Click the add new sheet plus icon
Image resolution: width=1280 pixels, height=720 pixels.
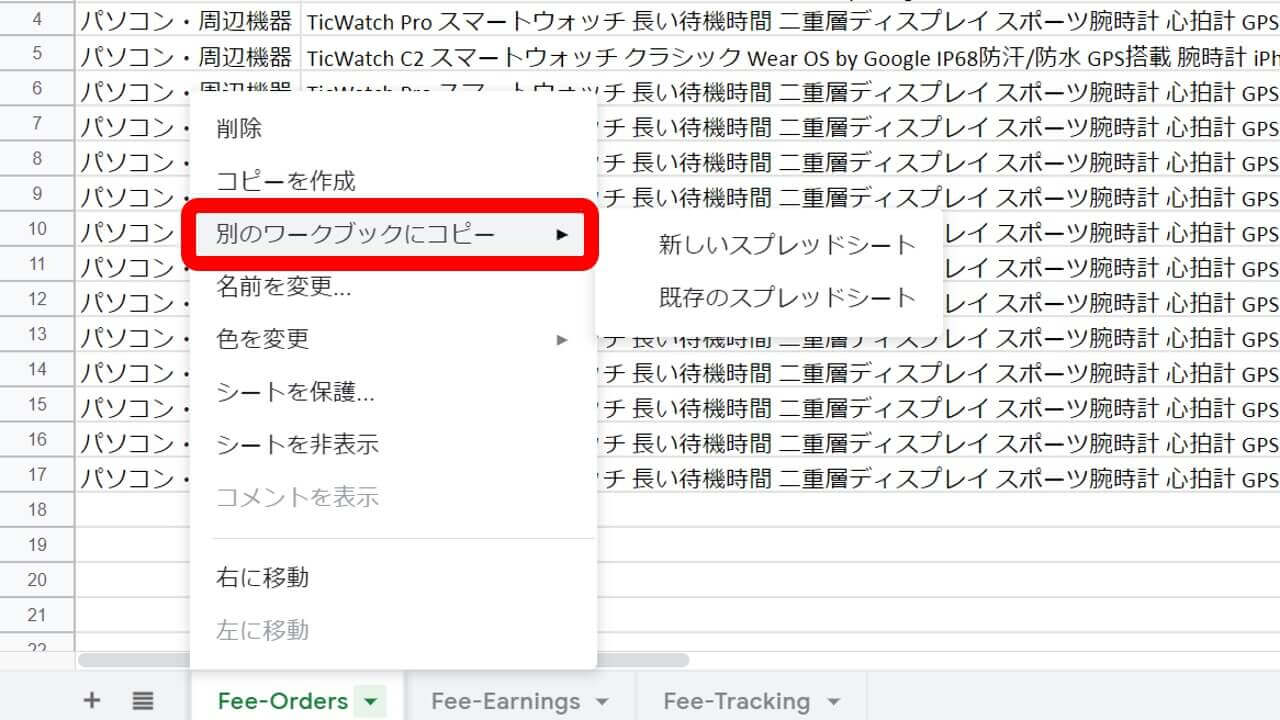(x=91, y=700)
